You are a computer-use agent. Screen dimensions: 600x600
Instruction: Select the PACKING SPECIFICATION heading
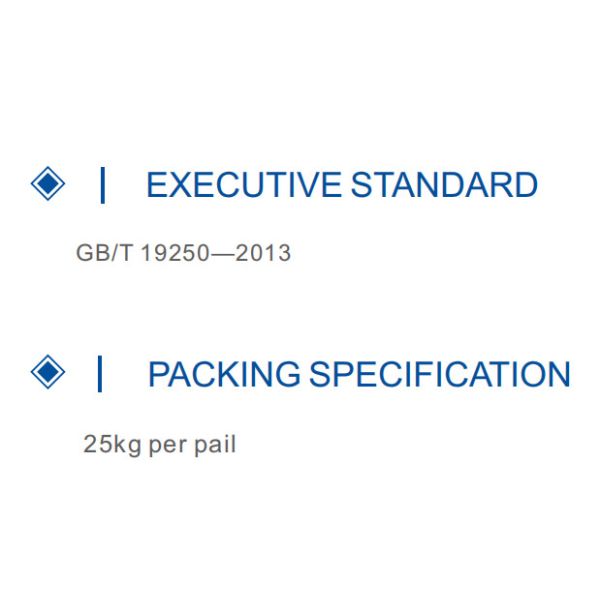pos(358,374)
